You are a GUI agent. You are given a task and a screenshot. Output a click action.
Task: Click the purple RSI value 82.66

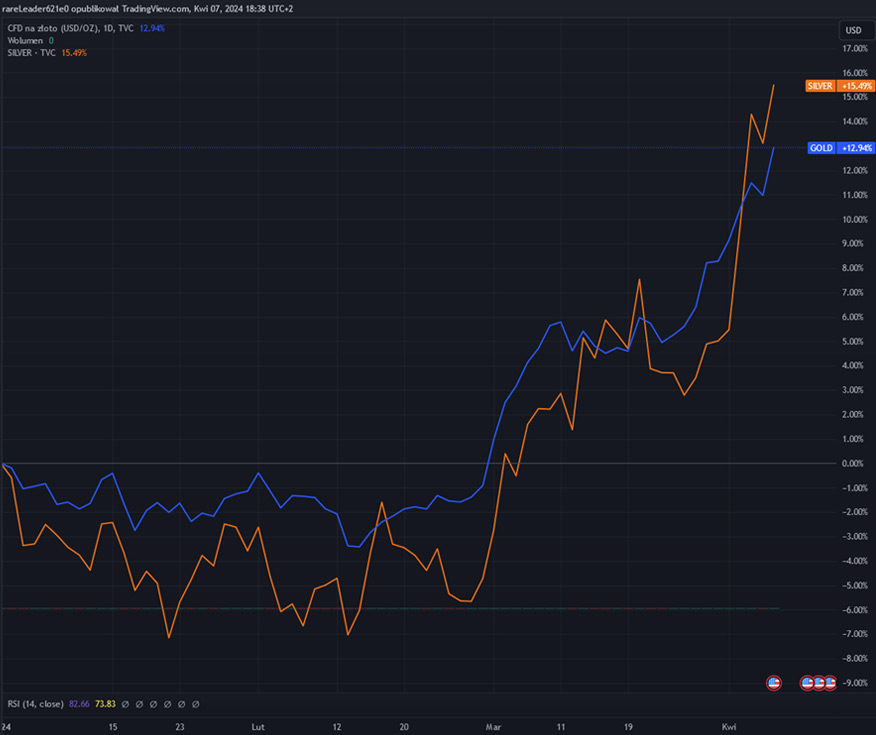pyautogui.click(x=80, y=705)
